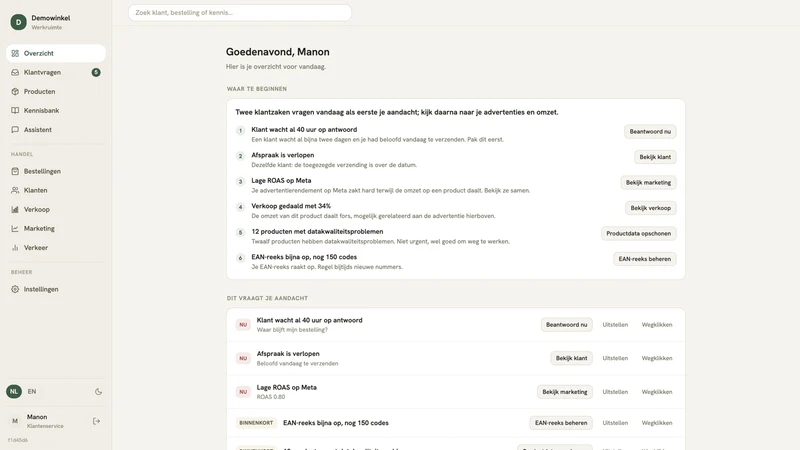This screenshot has width=800, height=450.
Task: Click the Manon user avatar
Action: (x=15, y=421)
